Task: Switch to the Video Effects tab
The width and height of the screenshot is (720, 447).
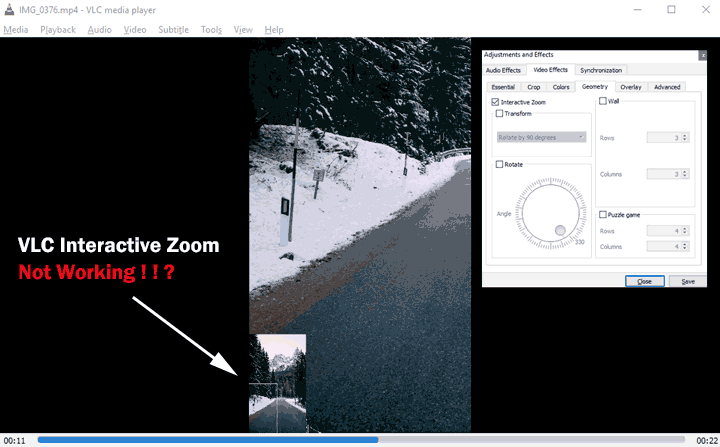Action: click(551, 70)
